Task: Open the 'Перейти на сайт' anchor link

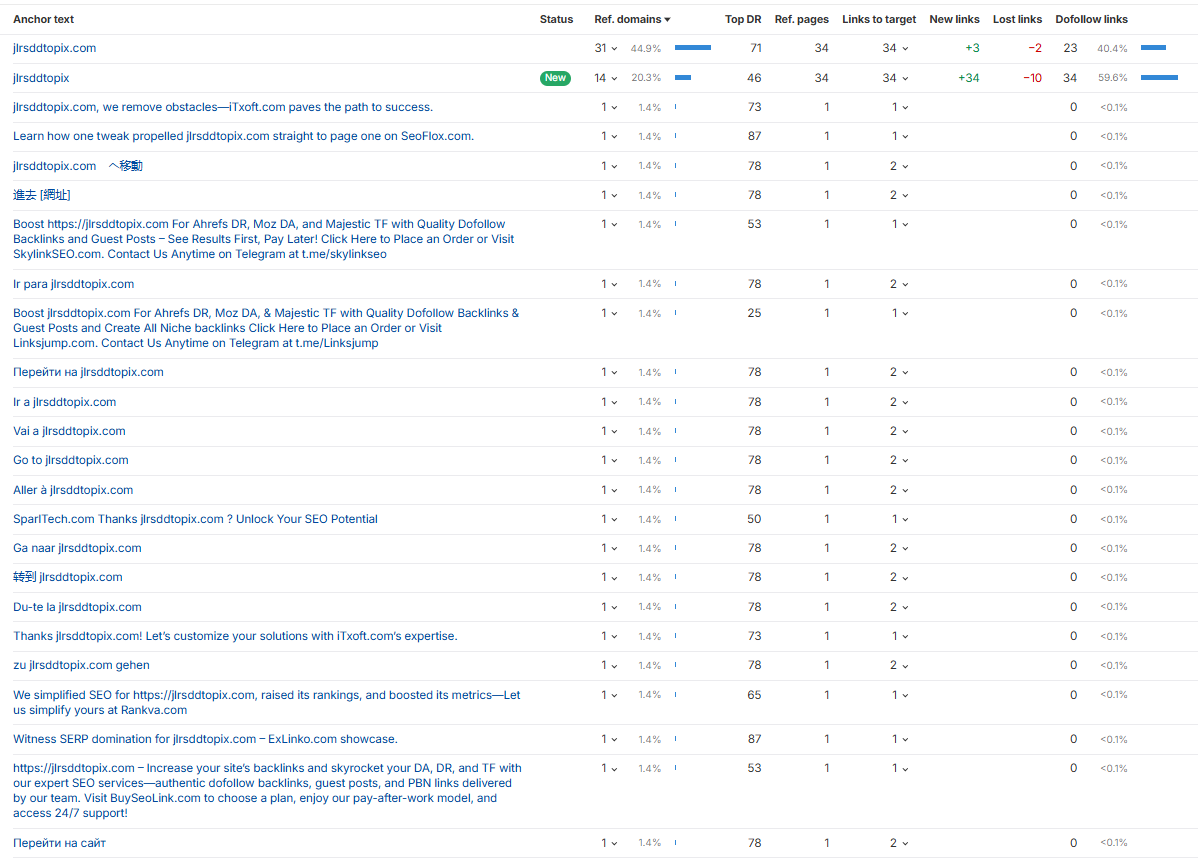Action: pyautogui.click(x=59, y=843)
